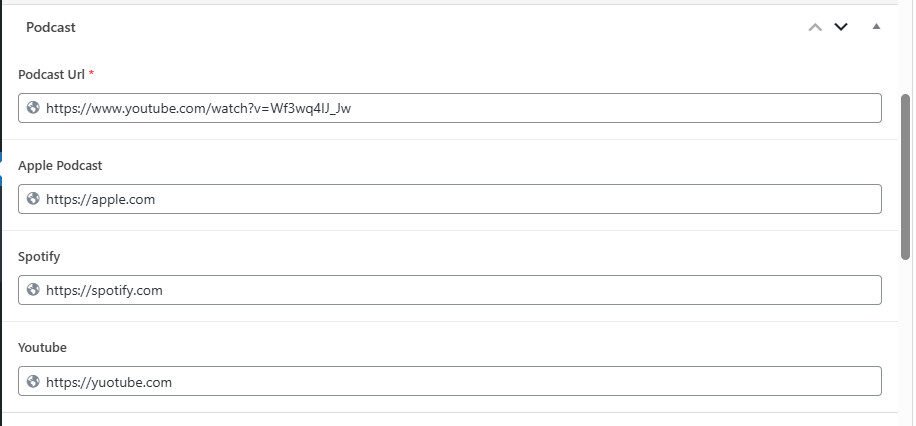
Task: Click the youtube.com/watch URL text
Action: [199, 108]
